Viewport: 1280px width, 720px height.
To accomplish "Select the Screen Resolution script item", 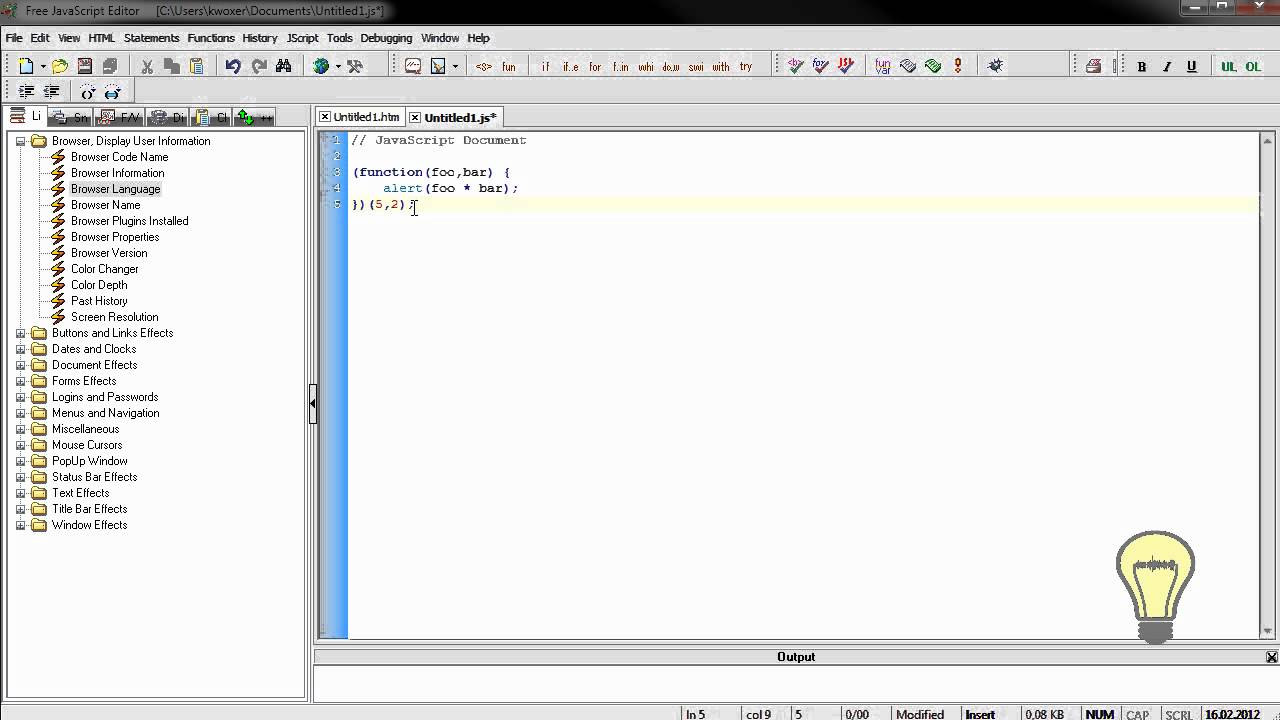I will tap(114, 317).
